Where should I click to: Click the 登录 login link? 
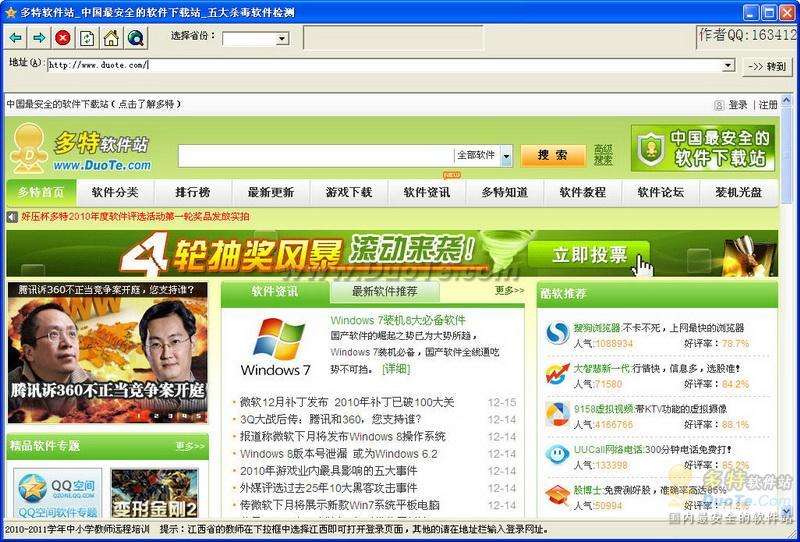click(738, 105)
